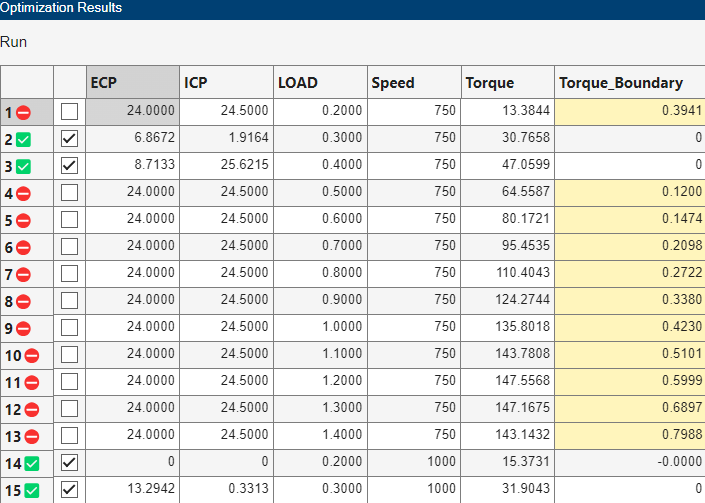
Task: Enable the checkbox for run 1
Action: pos(69,111)
